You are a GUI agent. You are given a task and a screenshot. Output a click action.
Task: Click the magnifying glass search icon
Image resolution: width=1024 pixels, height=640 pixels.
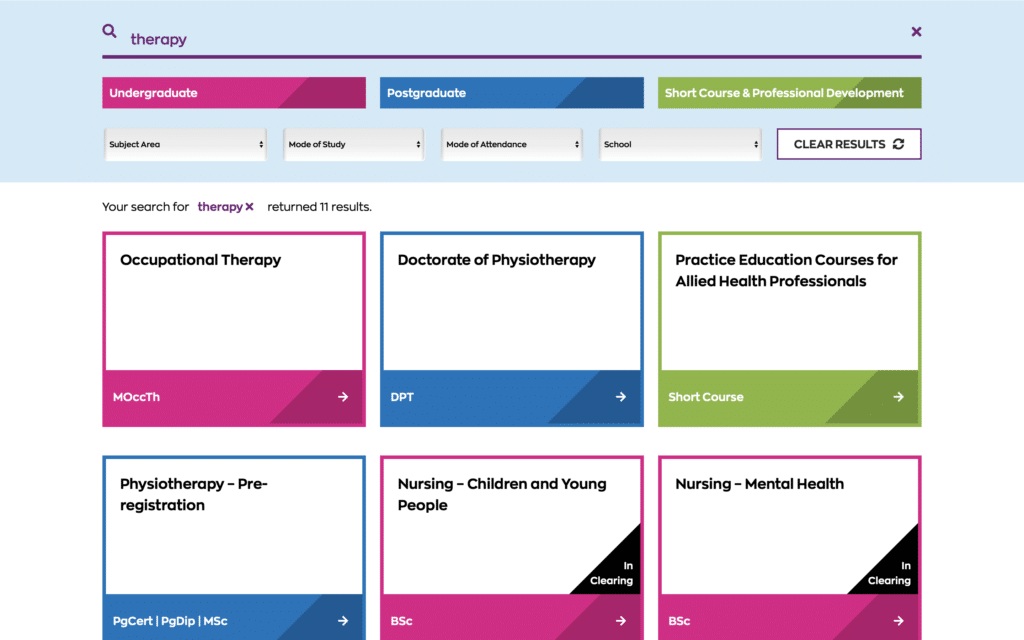(x=109, y=31)
